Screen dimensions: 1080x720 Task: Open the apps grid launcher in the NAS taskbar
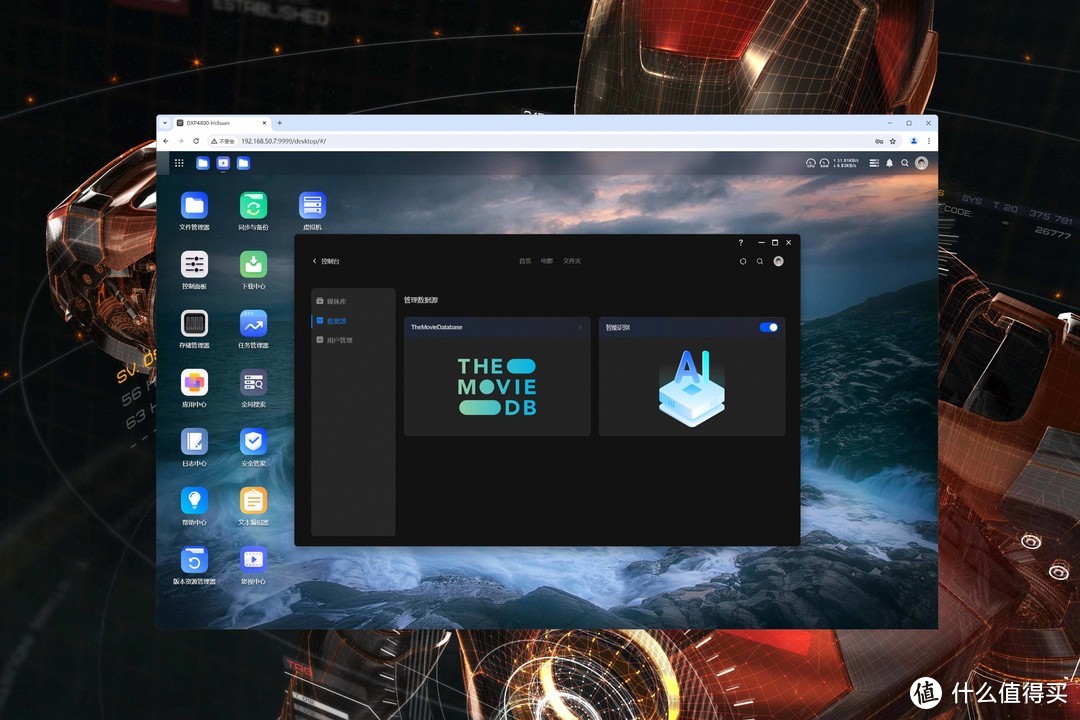[179, 163]
